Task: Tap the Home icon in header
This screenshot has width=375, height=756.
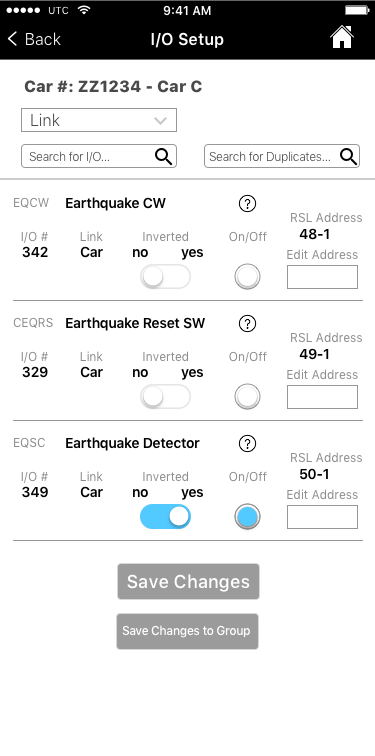Action: tap(342, 37)
